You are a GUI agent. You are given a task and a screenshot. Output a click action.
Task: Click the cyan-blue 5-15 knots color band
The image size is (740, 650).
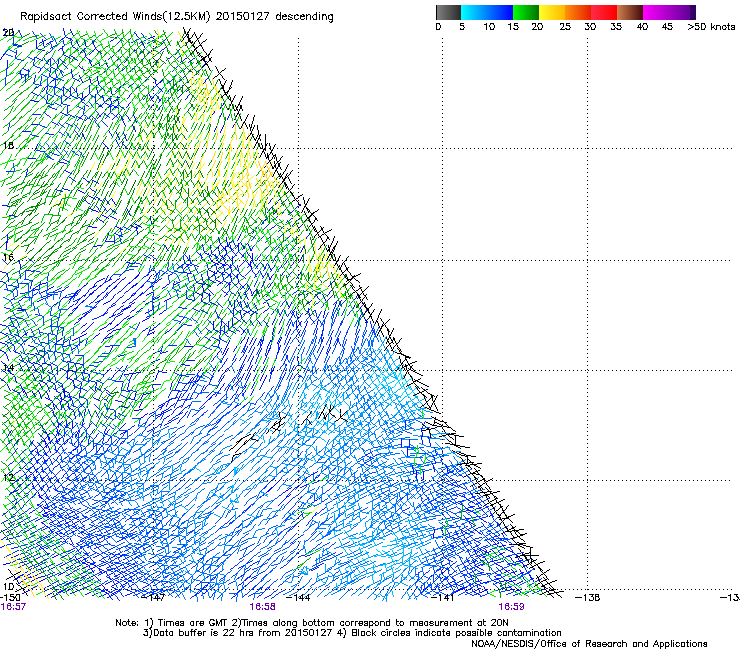point(487,12)
